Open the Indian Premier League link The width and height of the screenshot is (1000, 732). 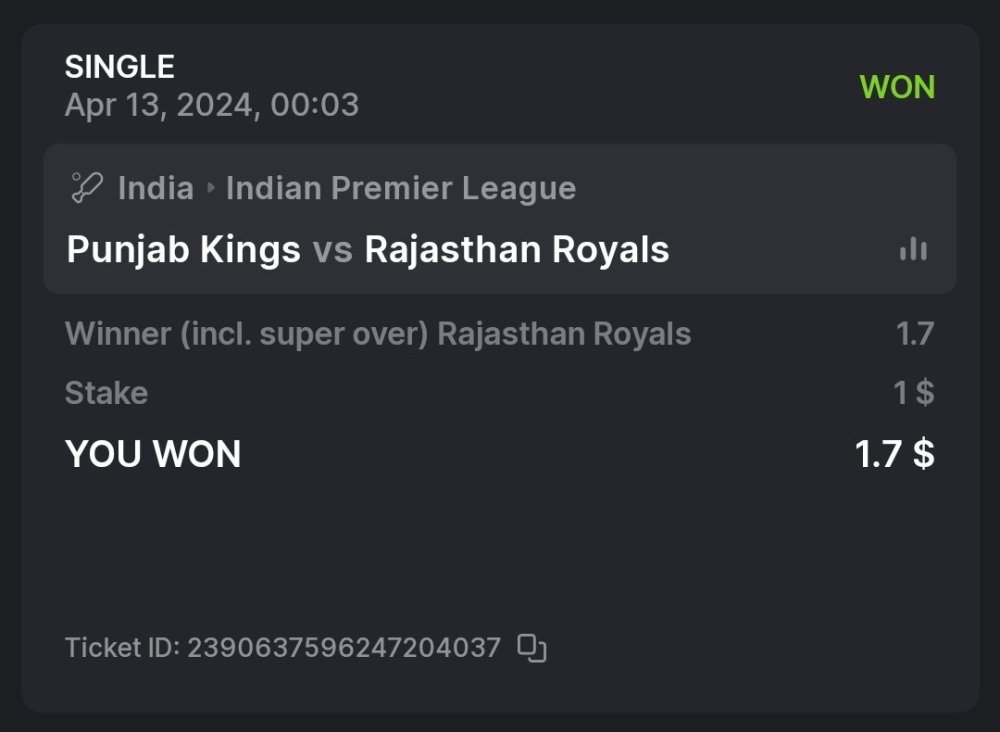(x=400, y=188)
